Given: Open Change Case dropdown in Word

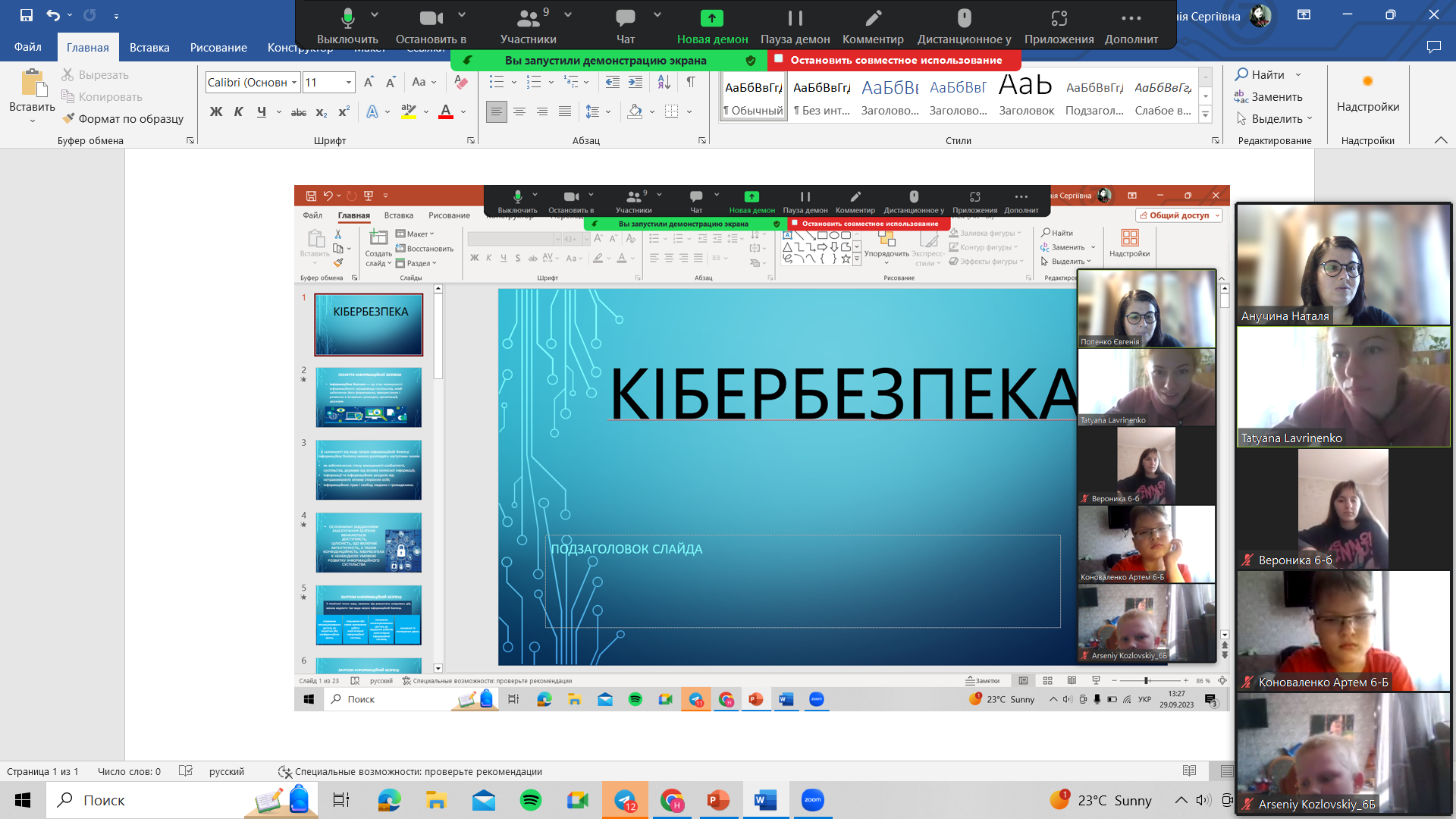Looking at the screenshot, I should (424, 82).
